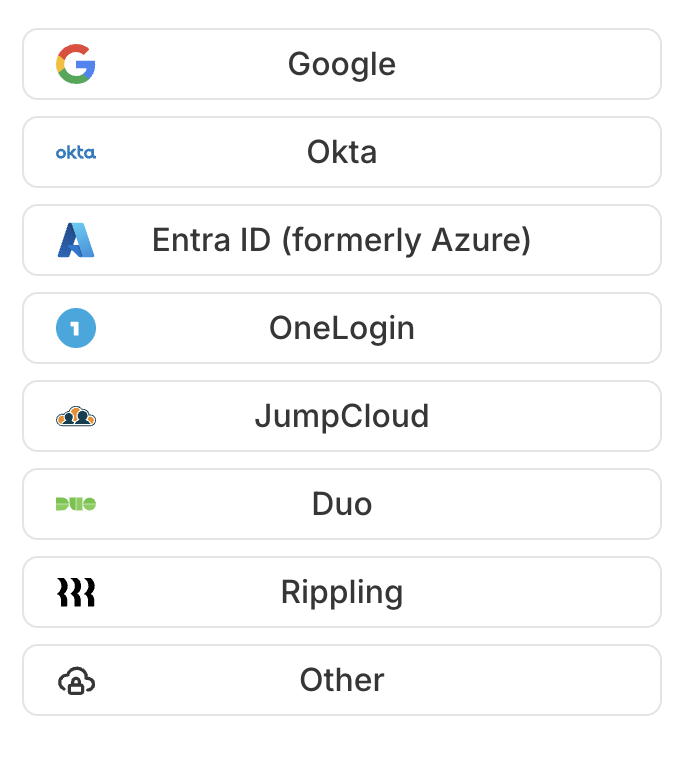
Task: Click the "Okta" text label
Action: point(342,152)
